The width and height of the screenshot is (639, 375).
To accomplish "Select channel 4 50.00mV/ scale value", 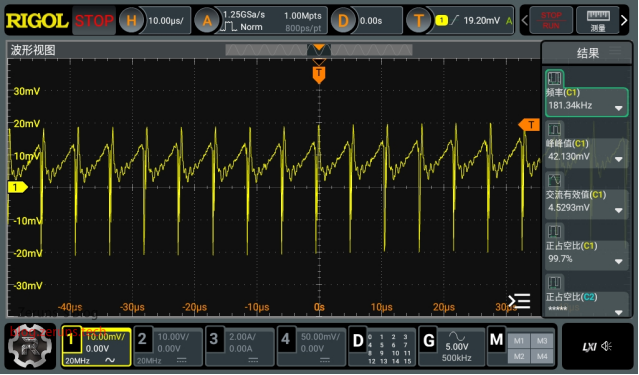I will click(x=320, y=337).
